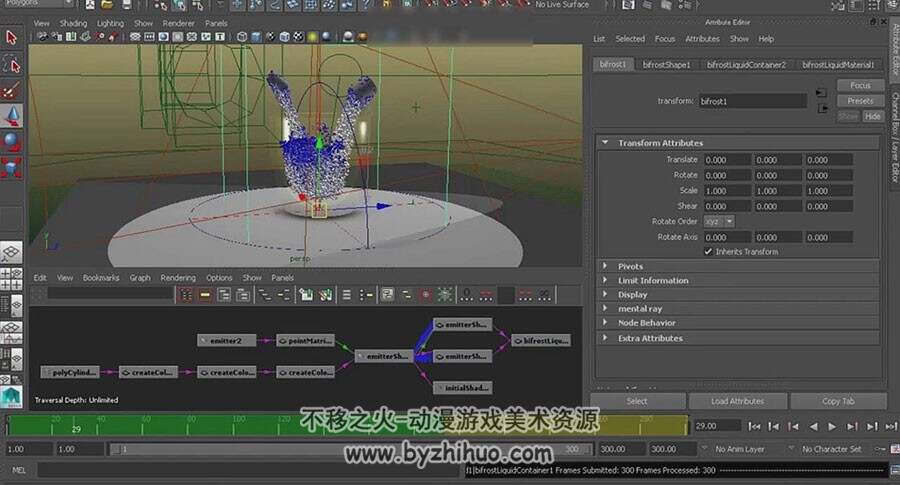Click yellow bar connections icon in node editor
This screenshot has width=900, height=485.
pos(205,295)
